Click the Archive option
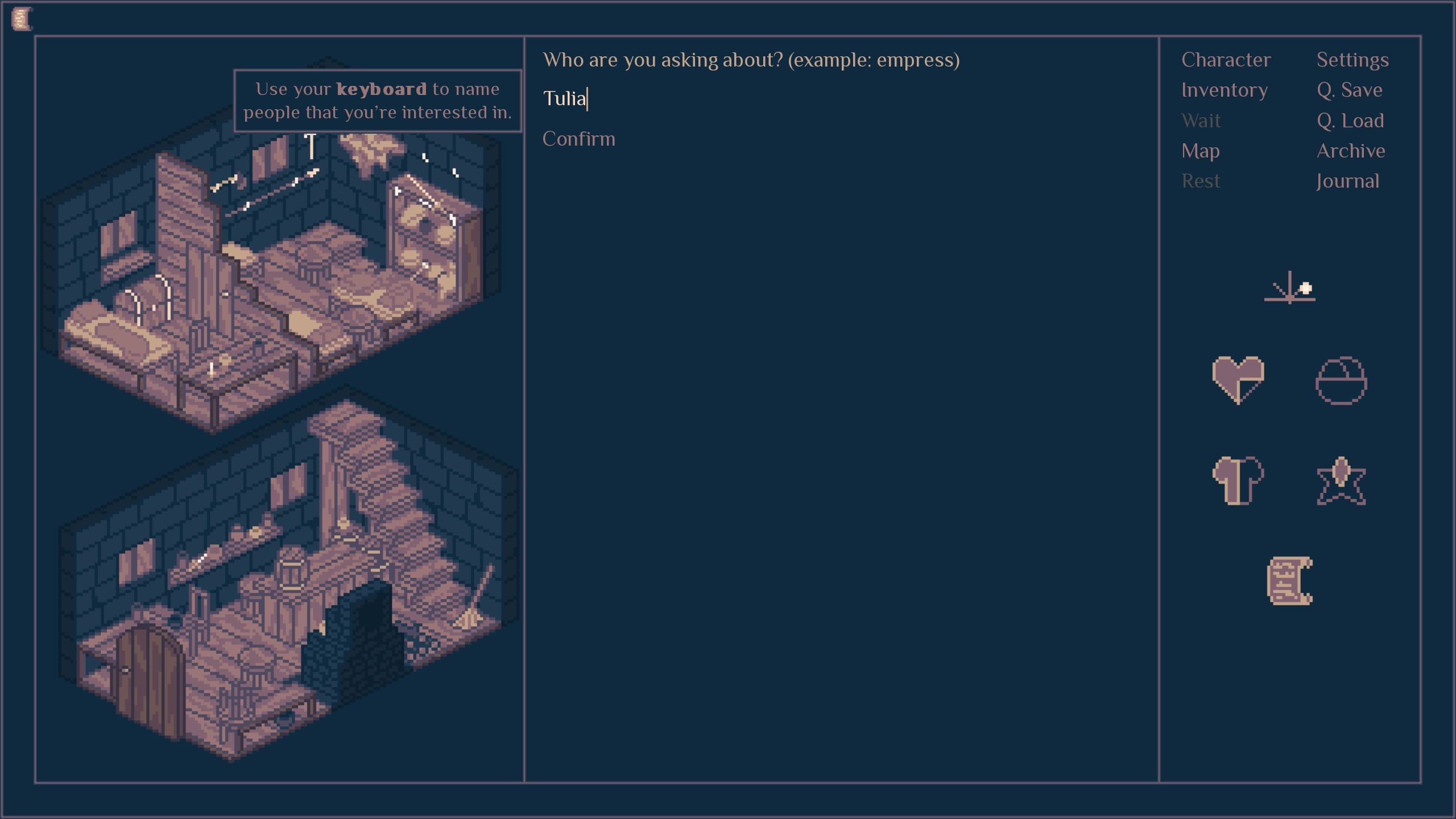 click(x=1350, y=150)
